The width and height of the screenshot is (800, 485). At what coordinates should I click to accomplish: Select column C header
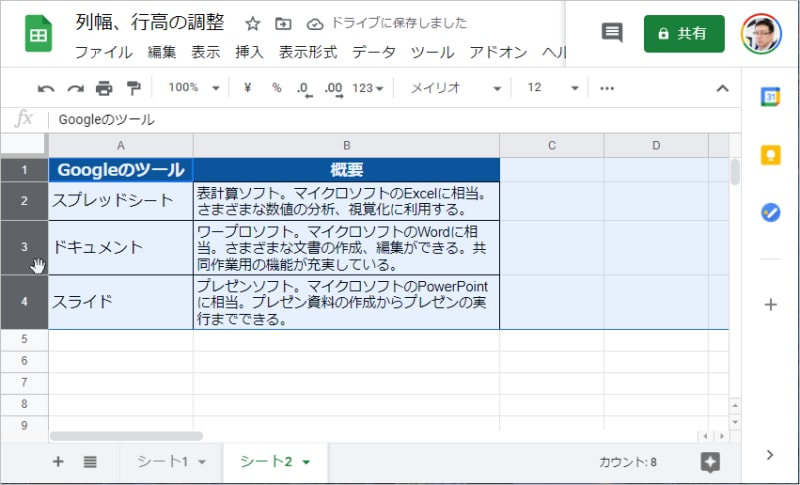tap(552, 146)
